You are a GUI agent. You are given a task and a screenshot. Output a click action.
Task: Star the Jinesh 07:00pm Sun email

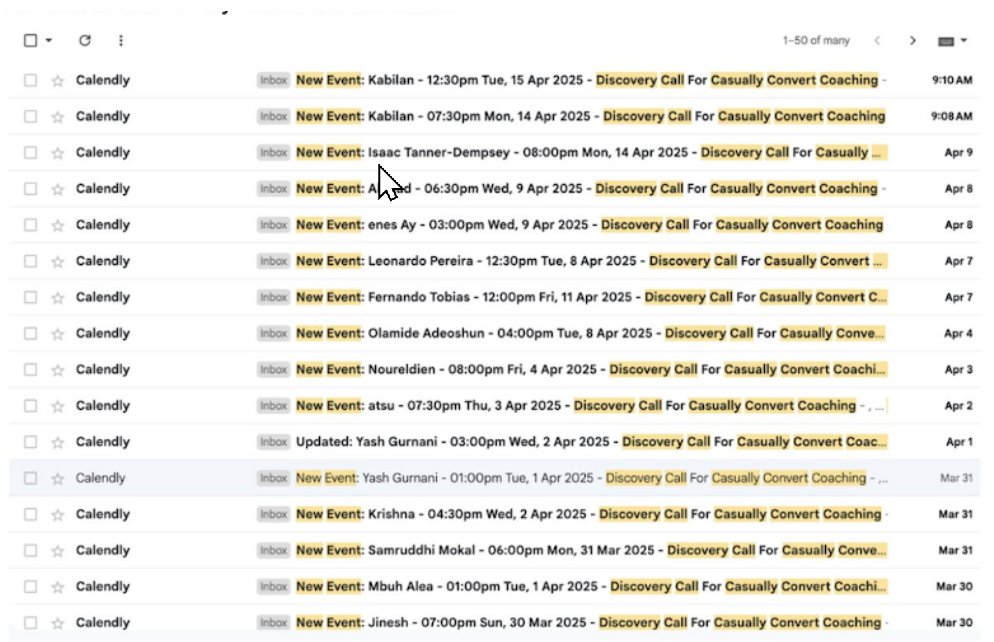coord(58,623)
